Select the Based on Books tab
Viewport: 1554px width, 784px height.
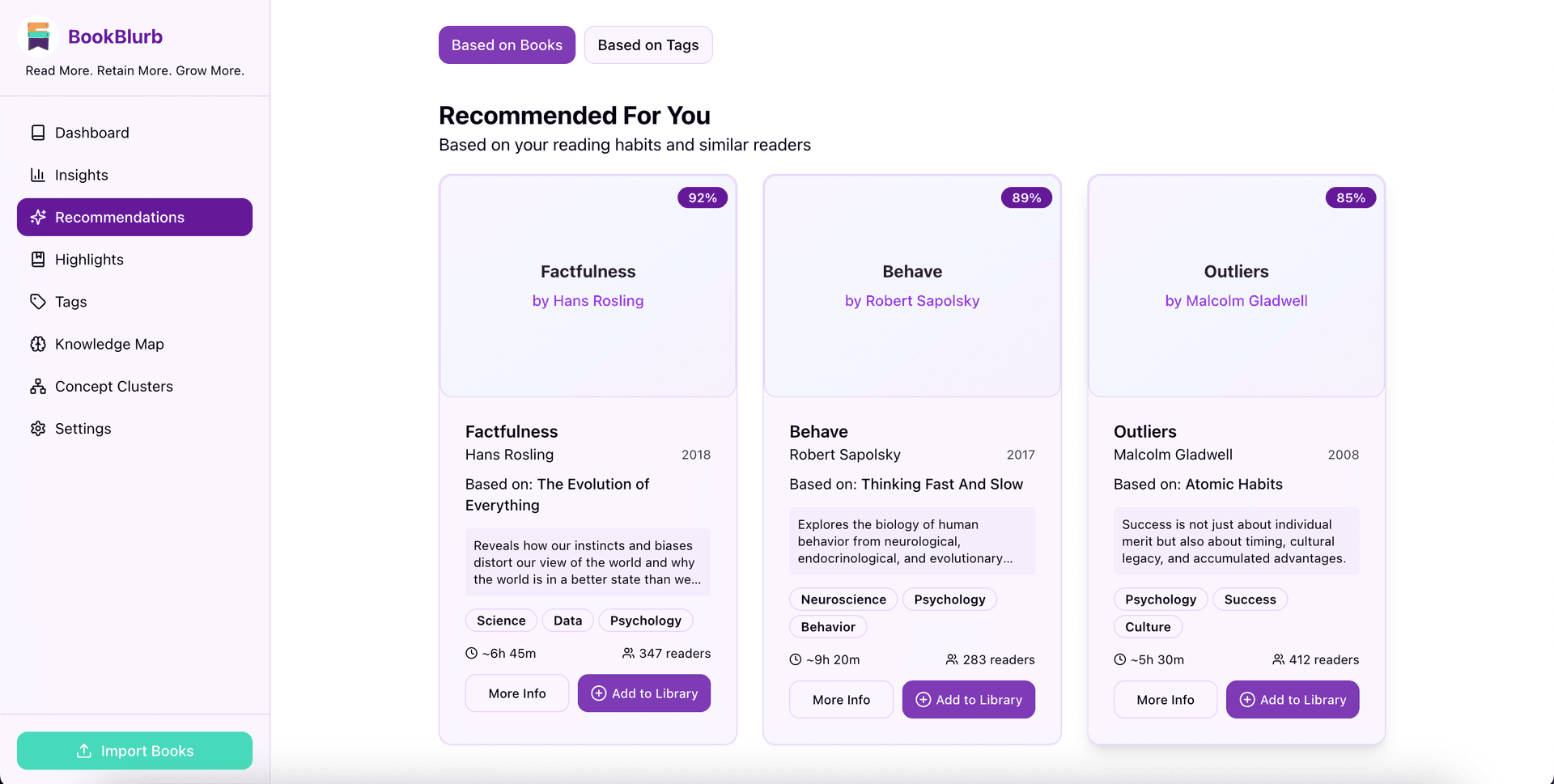(x=507, y=45)
